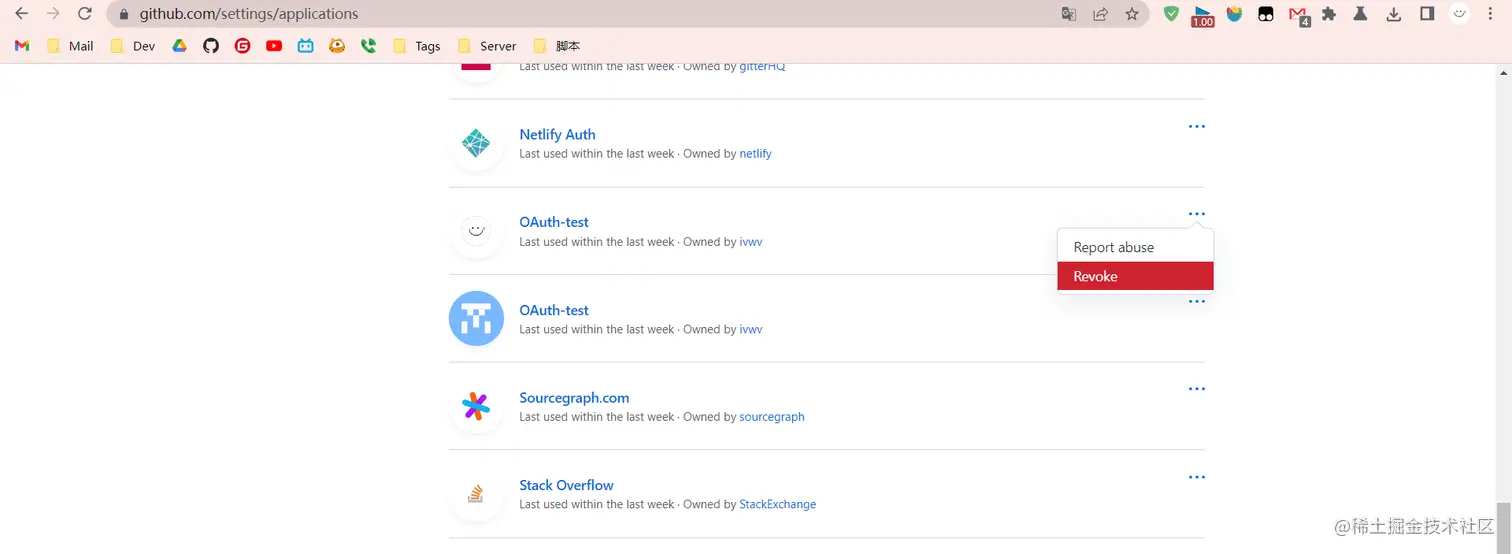This screenshot has height=554, width=1512.
Task: Click the smiley logo of OAuth-test app
Action: pos(476,231)
